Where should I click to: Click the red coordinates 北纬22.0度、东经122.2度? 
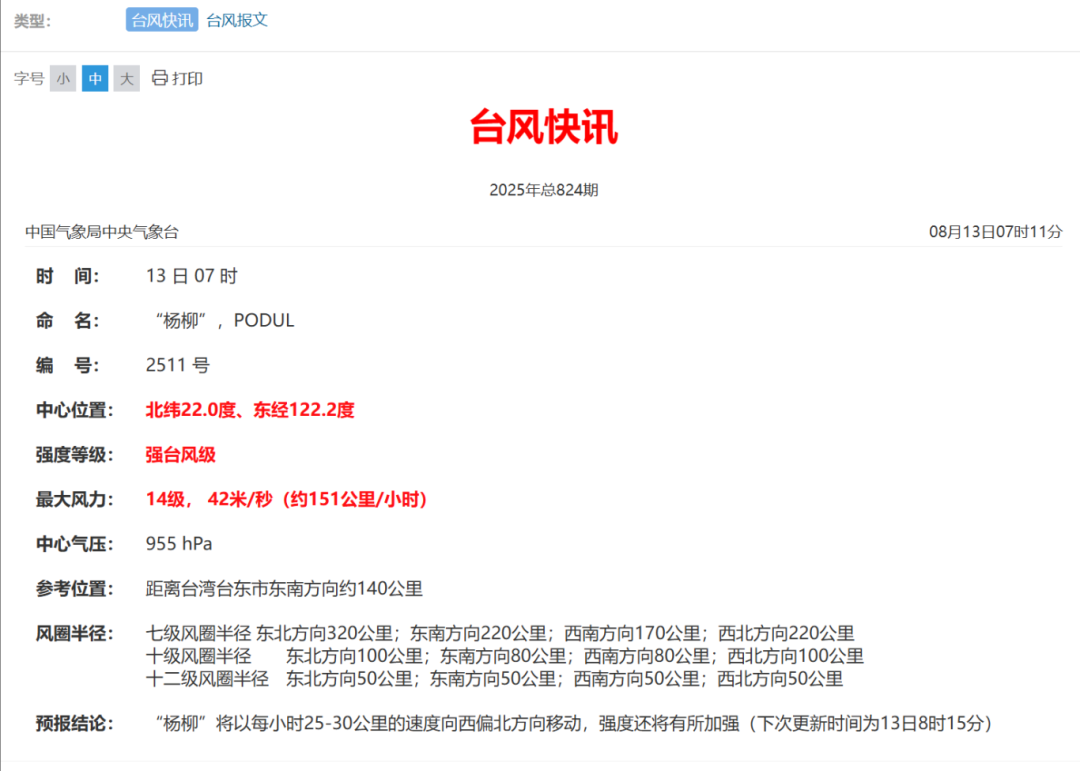[250, 410]
